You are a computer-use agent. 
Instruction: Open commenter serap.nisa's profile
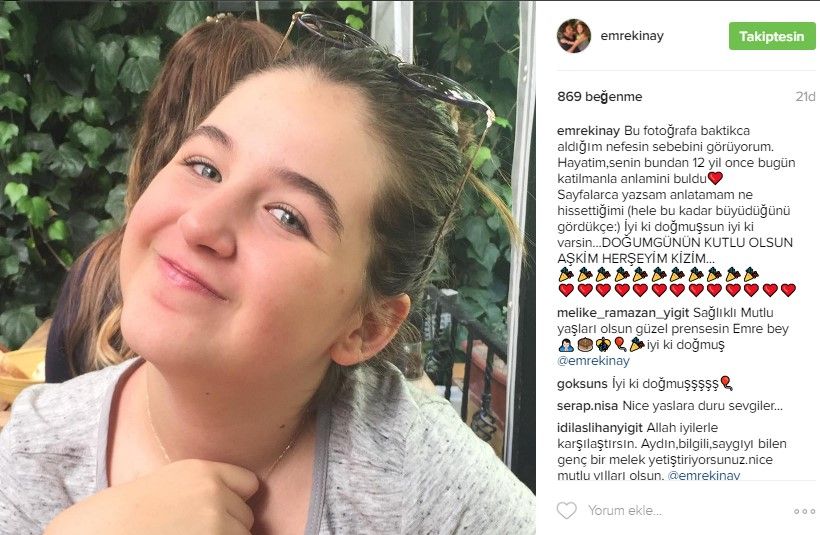(x=587, y=406)
